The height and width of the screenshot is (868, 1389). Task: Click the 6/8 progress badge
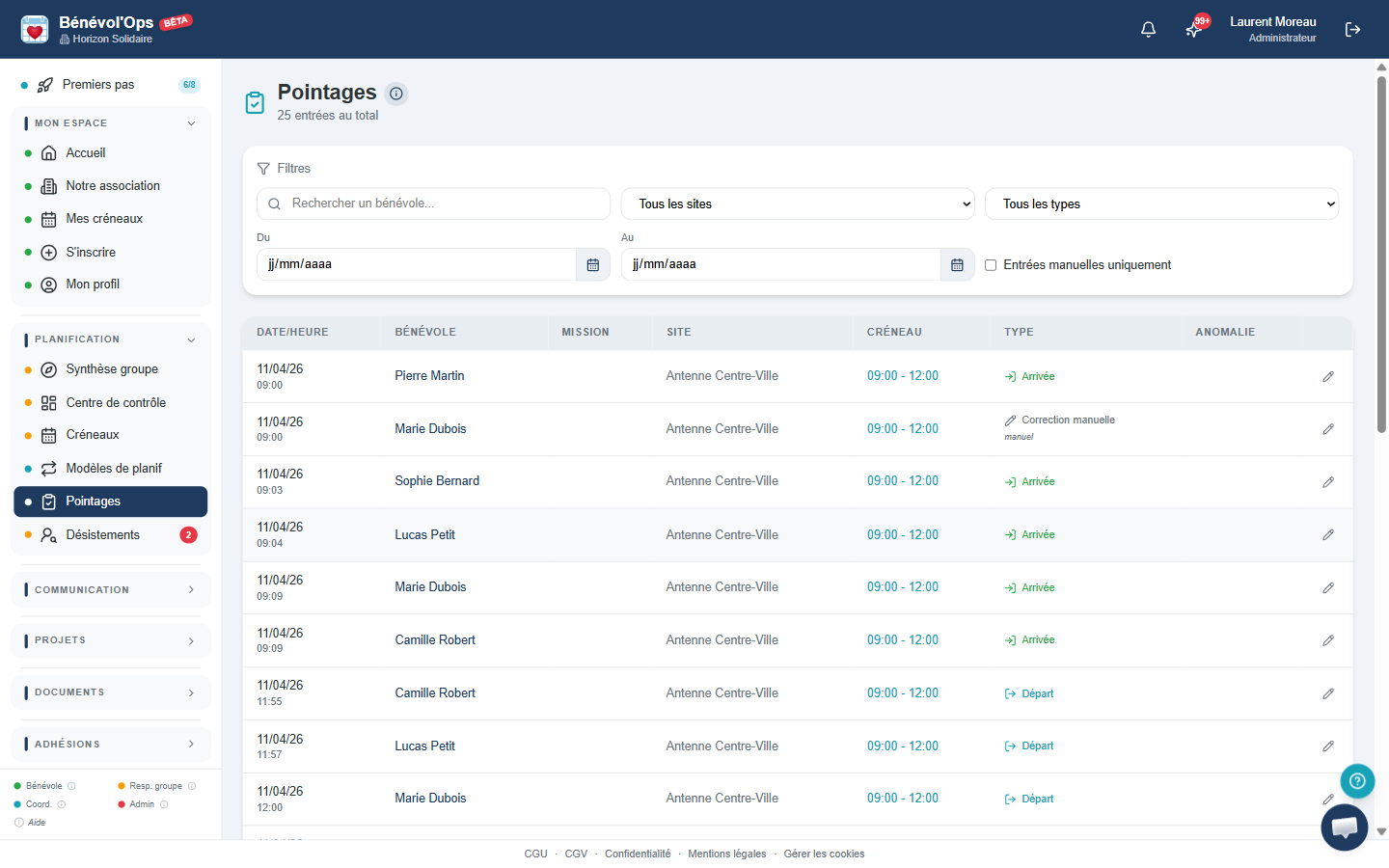(x=189, y=85)
